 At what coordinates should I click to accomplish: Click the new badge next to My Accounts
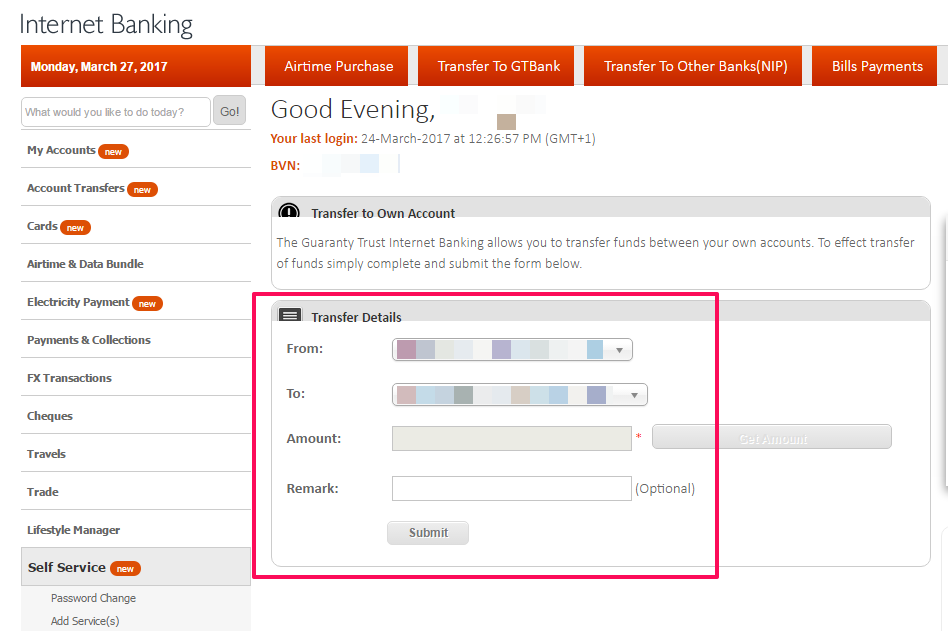pyautogui.click(x=113, y=151)
